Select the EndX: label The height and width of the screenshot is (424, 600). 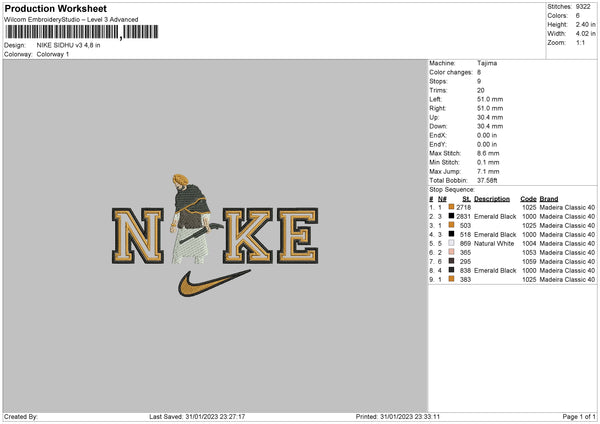tap(438, 135)
